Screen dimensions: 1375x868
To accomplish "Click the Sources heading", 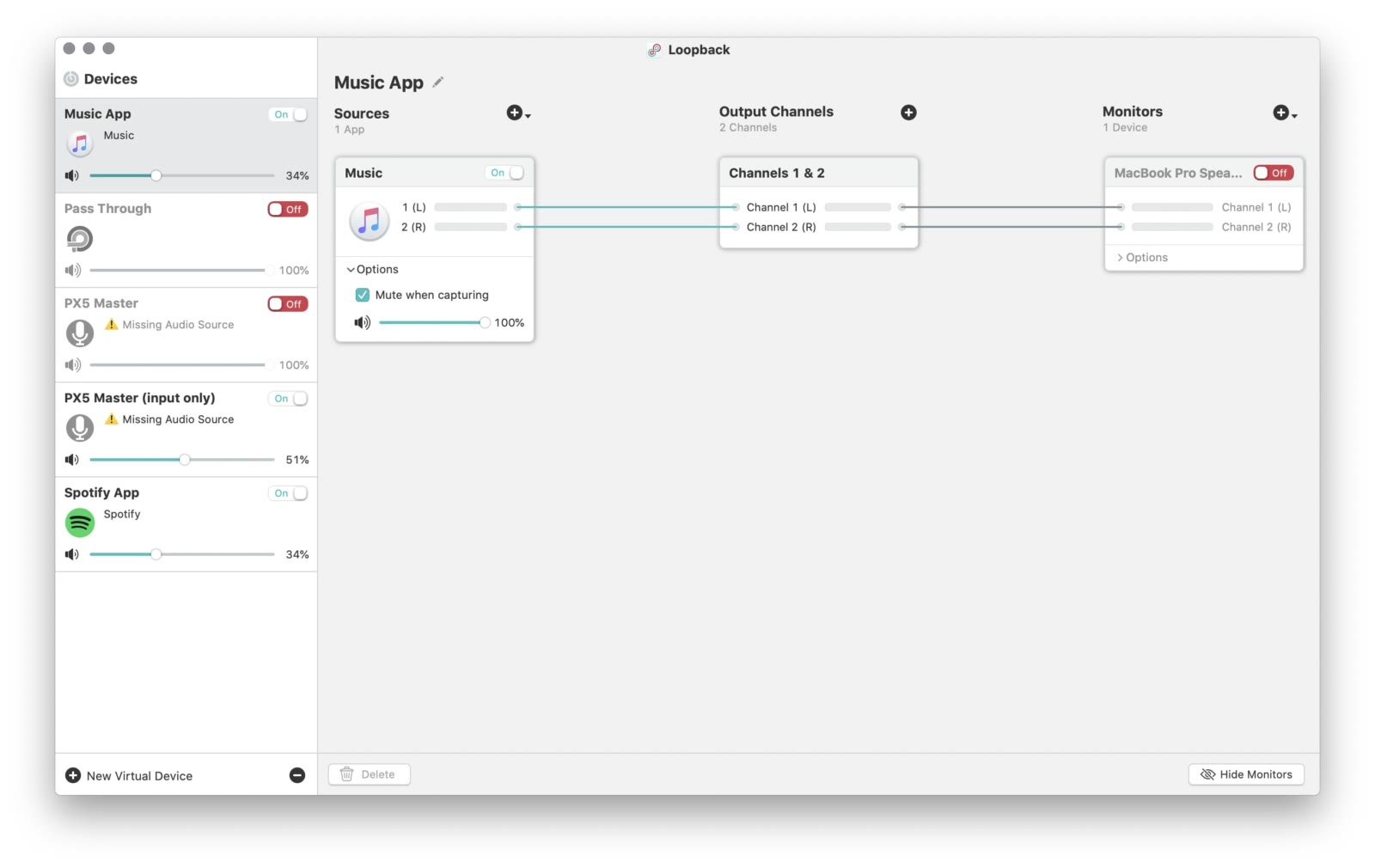I will pyautogui.click(x=362, y=113).
